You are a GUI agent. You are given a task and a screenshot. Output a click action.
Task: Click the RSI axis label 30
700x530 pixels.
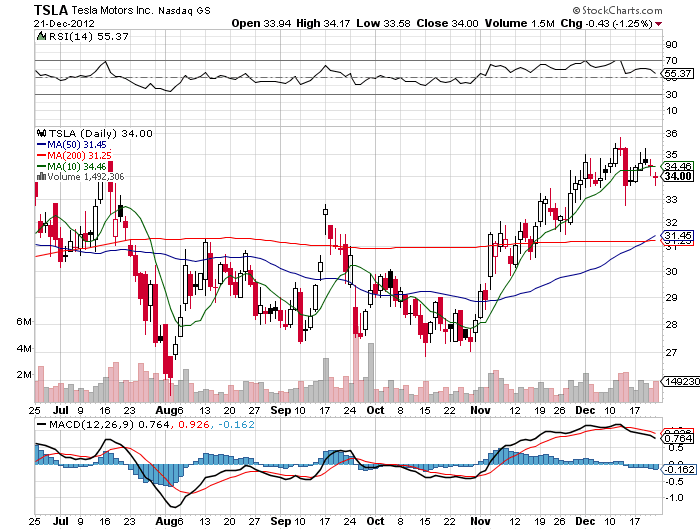tap(671, 95)
